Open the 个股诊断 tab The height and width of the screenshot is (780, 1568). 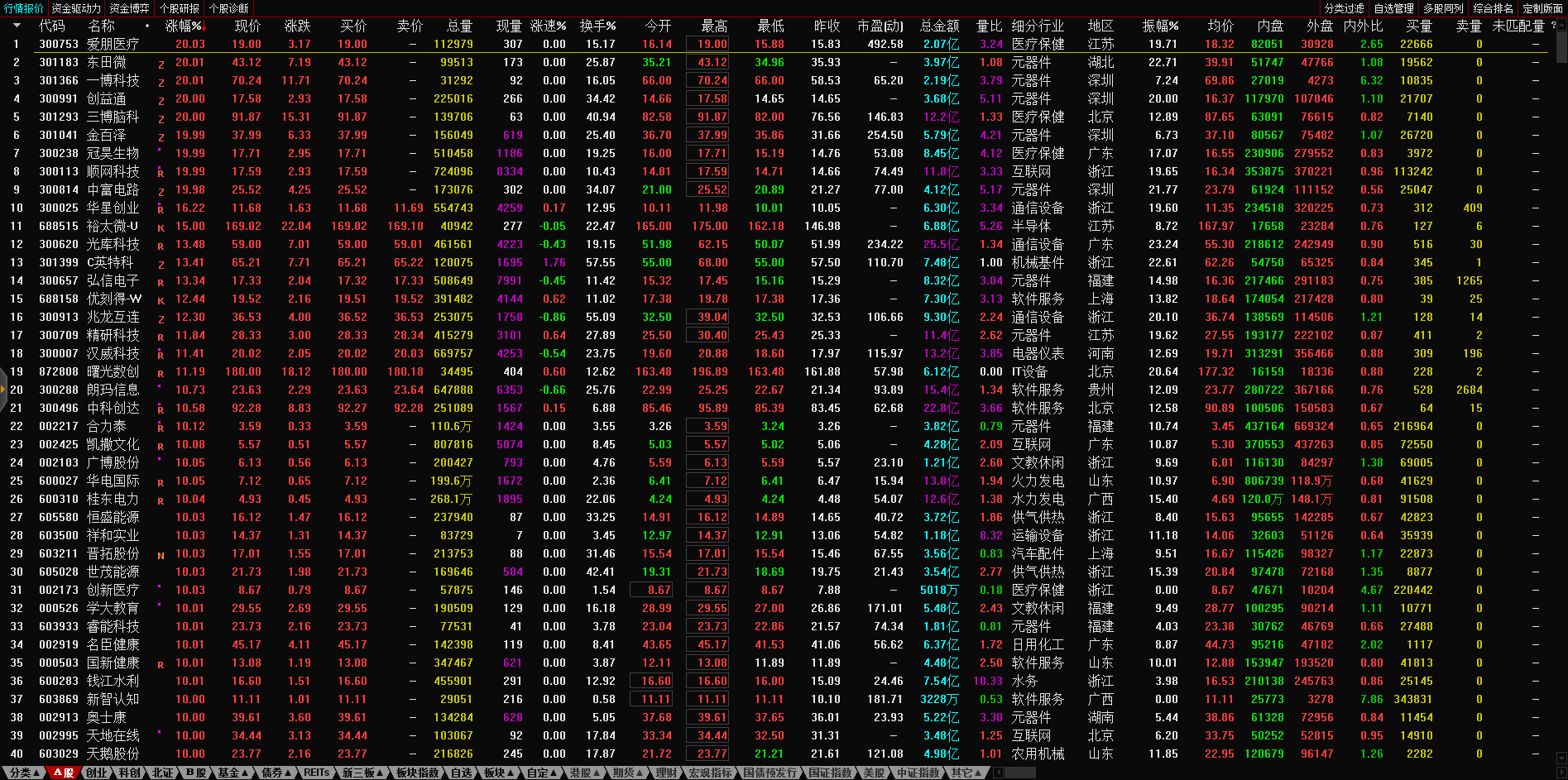(x=228, y=8)
